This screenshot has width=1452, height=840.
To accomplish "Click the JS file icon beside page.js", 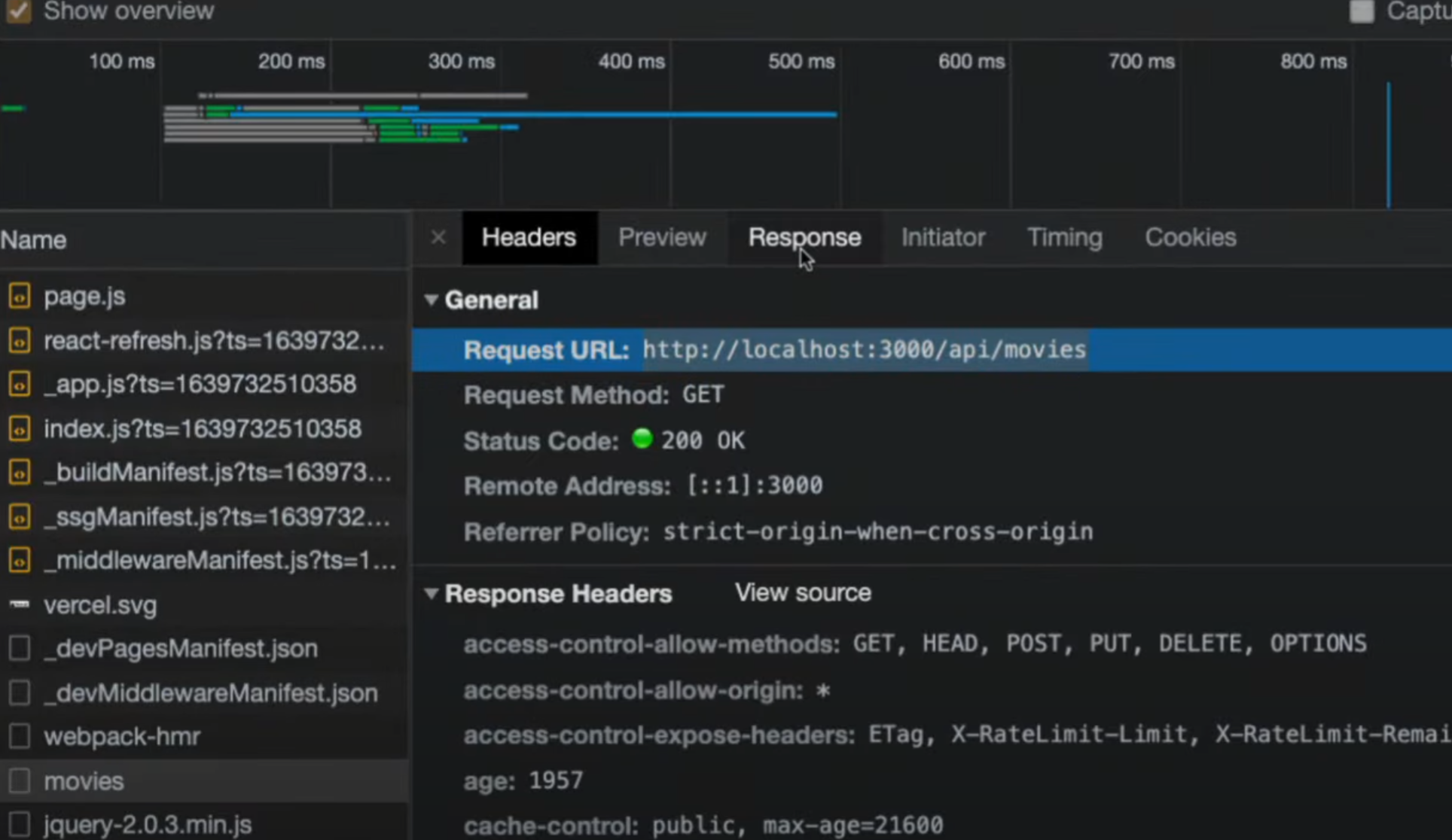I will tap(20, 297).
